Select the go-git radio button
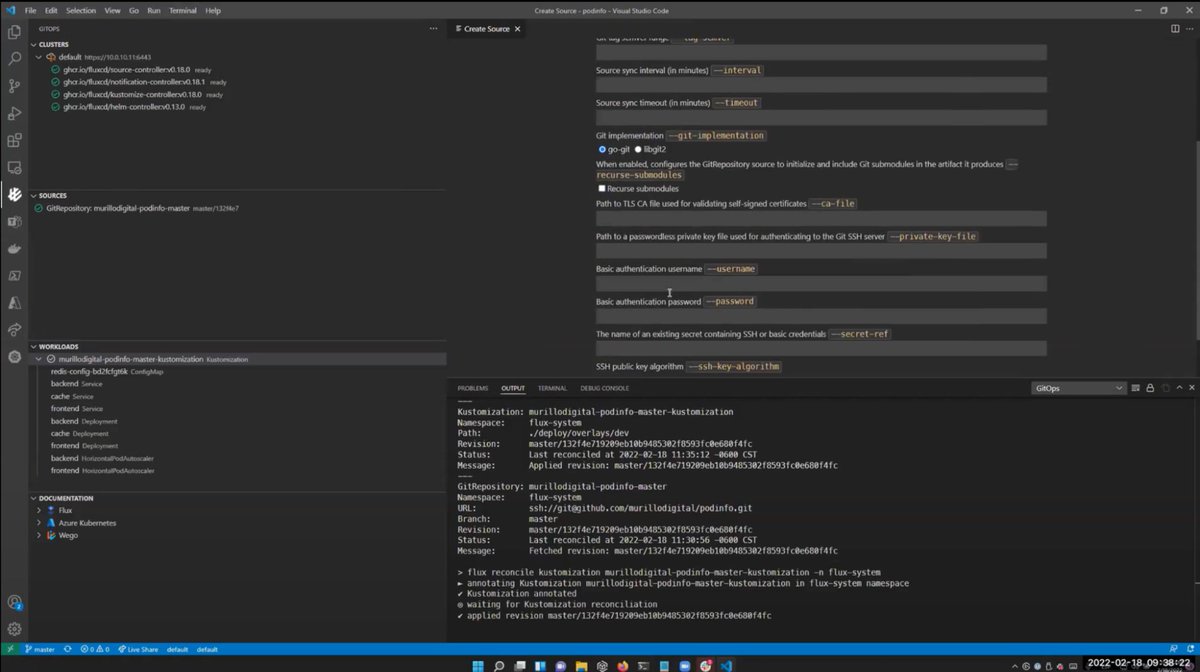 602,149
